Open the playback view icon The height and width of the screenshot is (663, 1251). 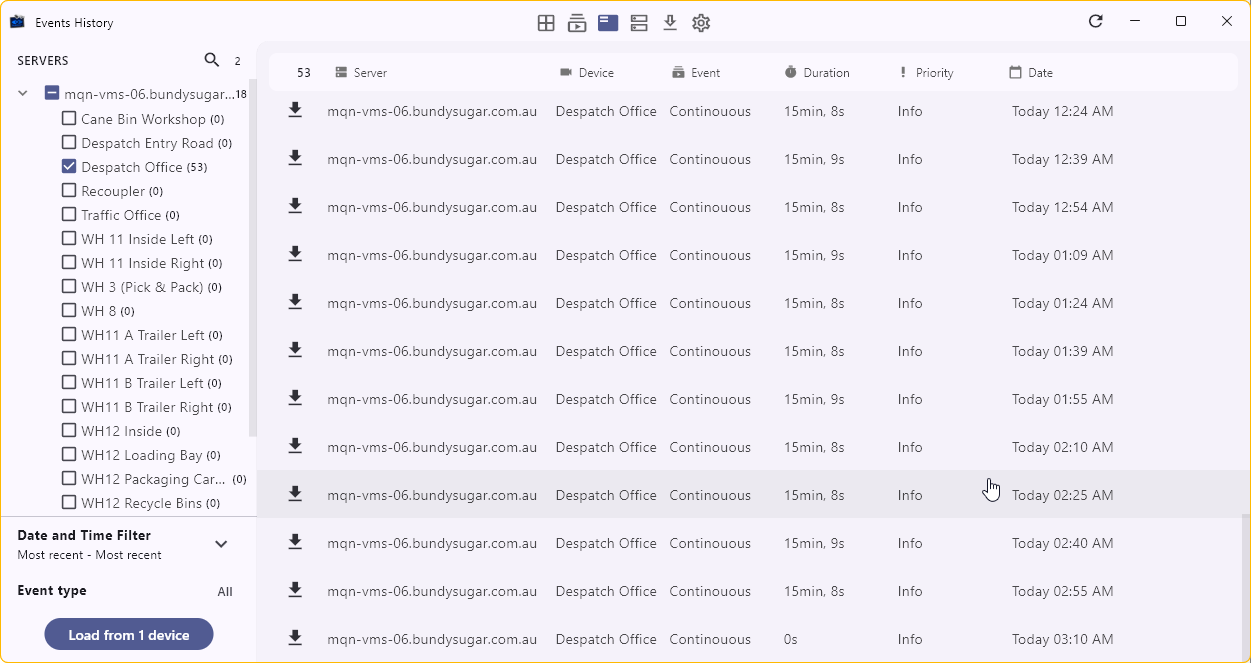[x=577, y=23]
